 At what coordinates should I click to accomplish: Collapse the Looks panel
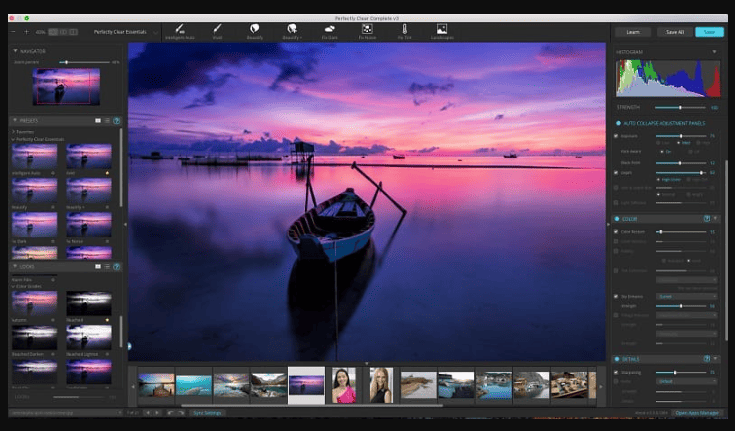(x=15, y=266)
